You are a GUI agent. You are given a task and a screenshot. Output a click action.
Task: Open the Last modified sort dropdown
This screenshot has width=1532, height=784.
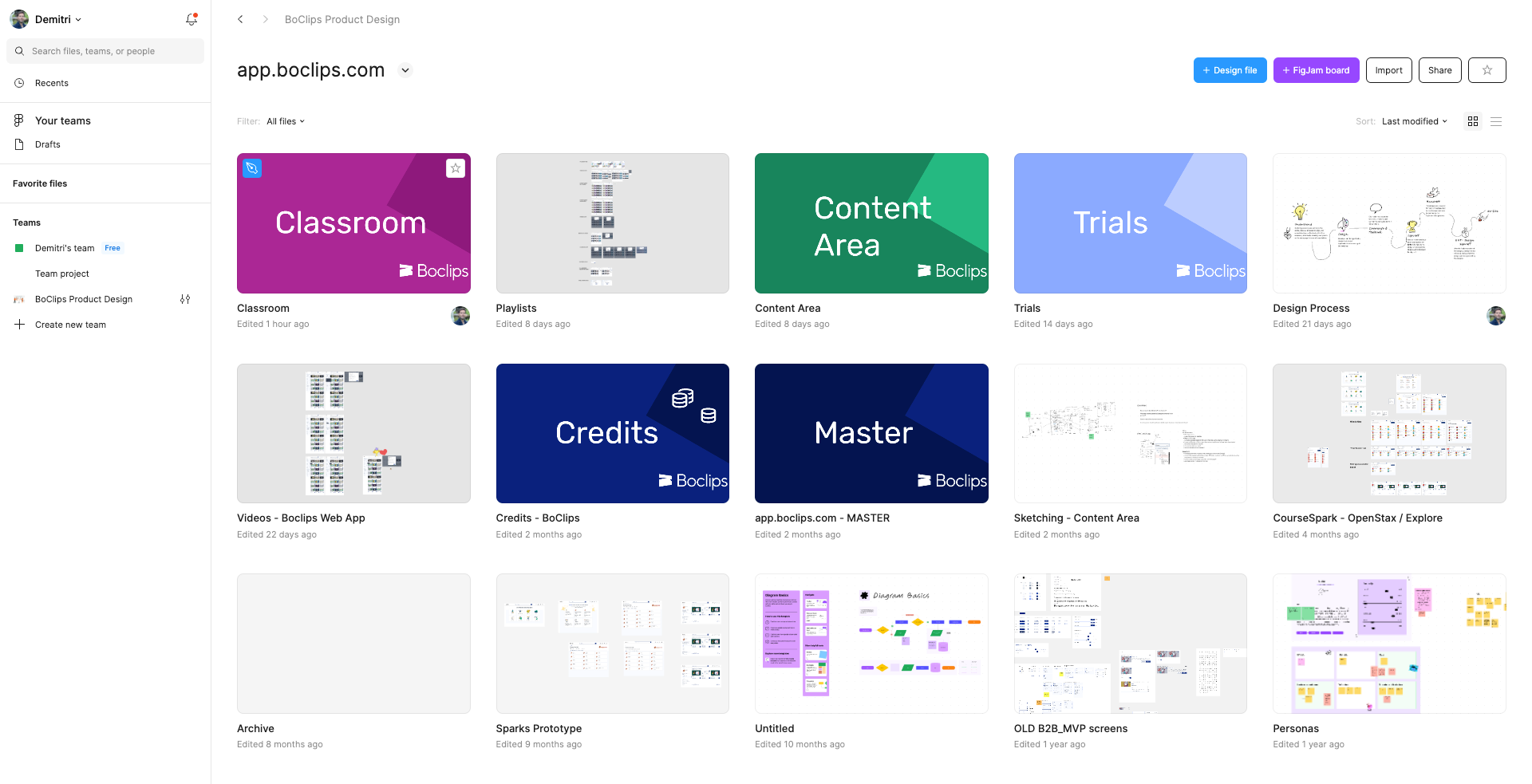tap(1414, 121)
